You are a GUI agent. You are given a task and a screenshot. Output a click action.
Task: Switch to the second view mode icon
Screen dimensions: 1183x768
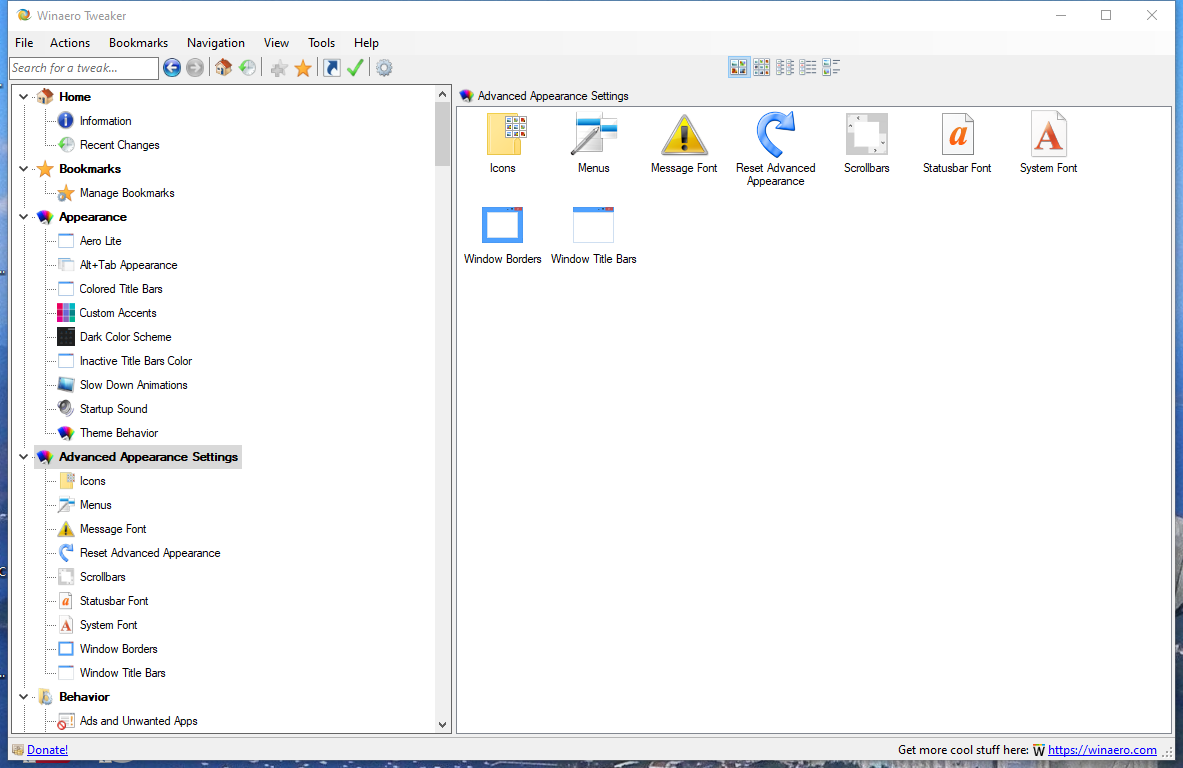point(762,67)
